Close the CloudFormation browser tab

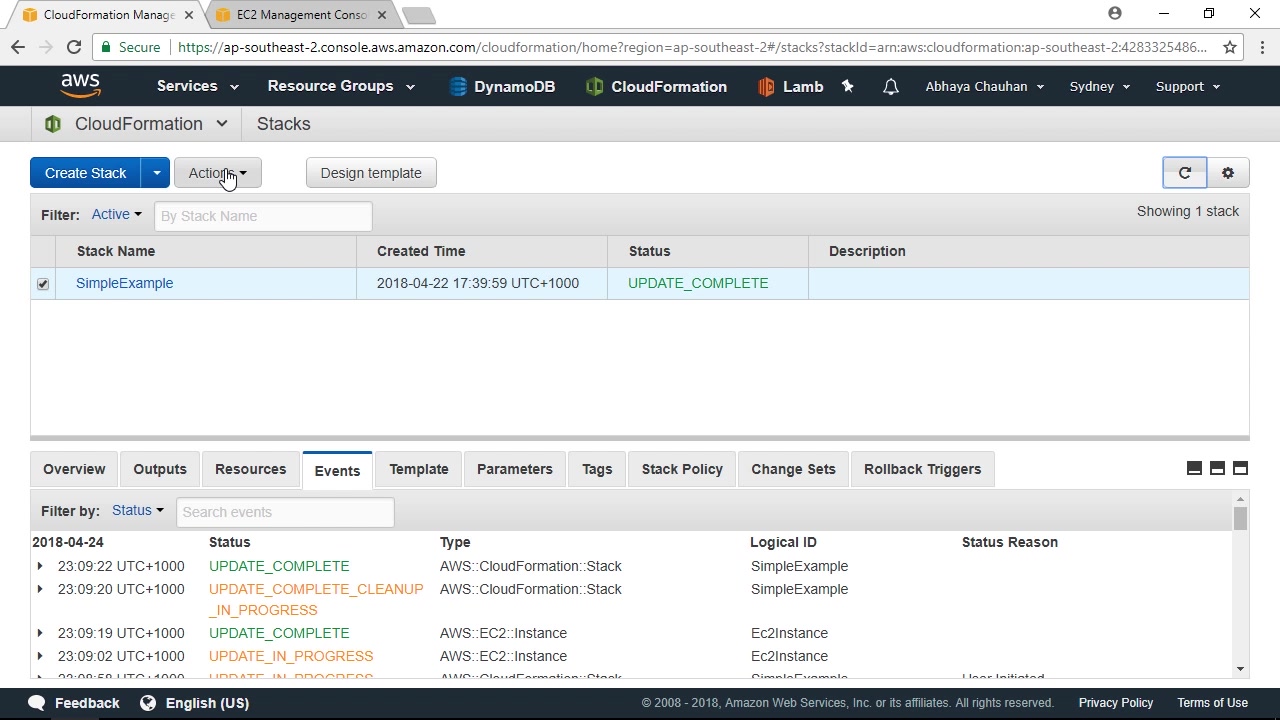188,15
